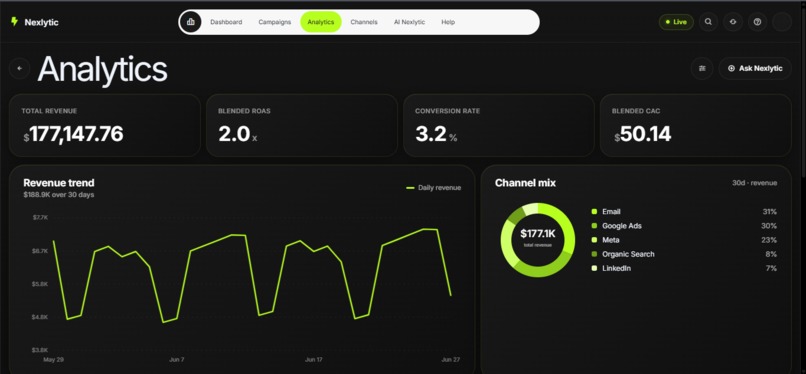806x374 pixels.
Task: Click the $177.1K donut chart center
Action: (x=538, y=234)
